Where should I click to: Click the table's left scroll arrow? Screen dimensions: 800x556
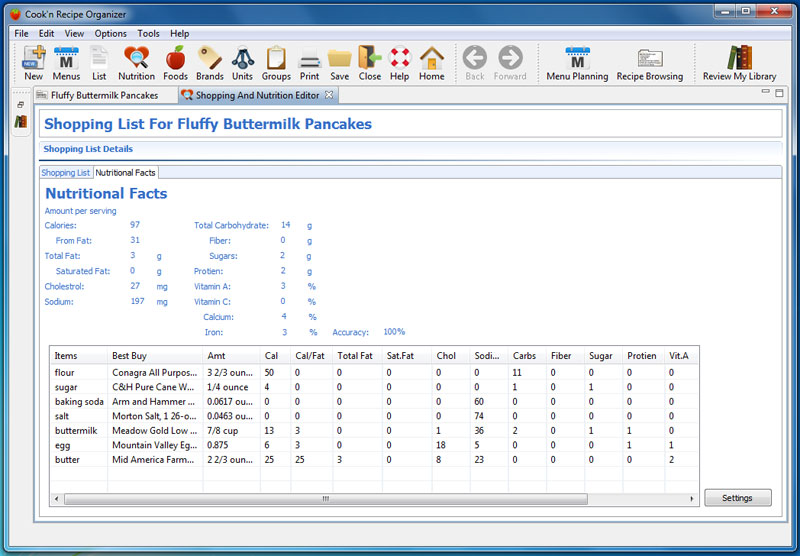[x=57, y=499]
